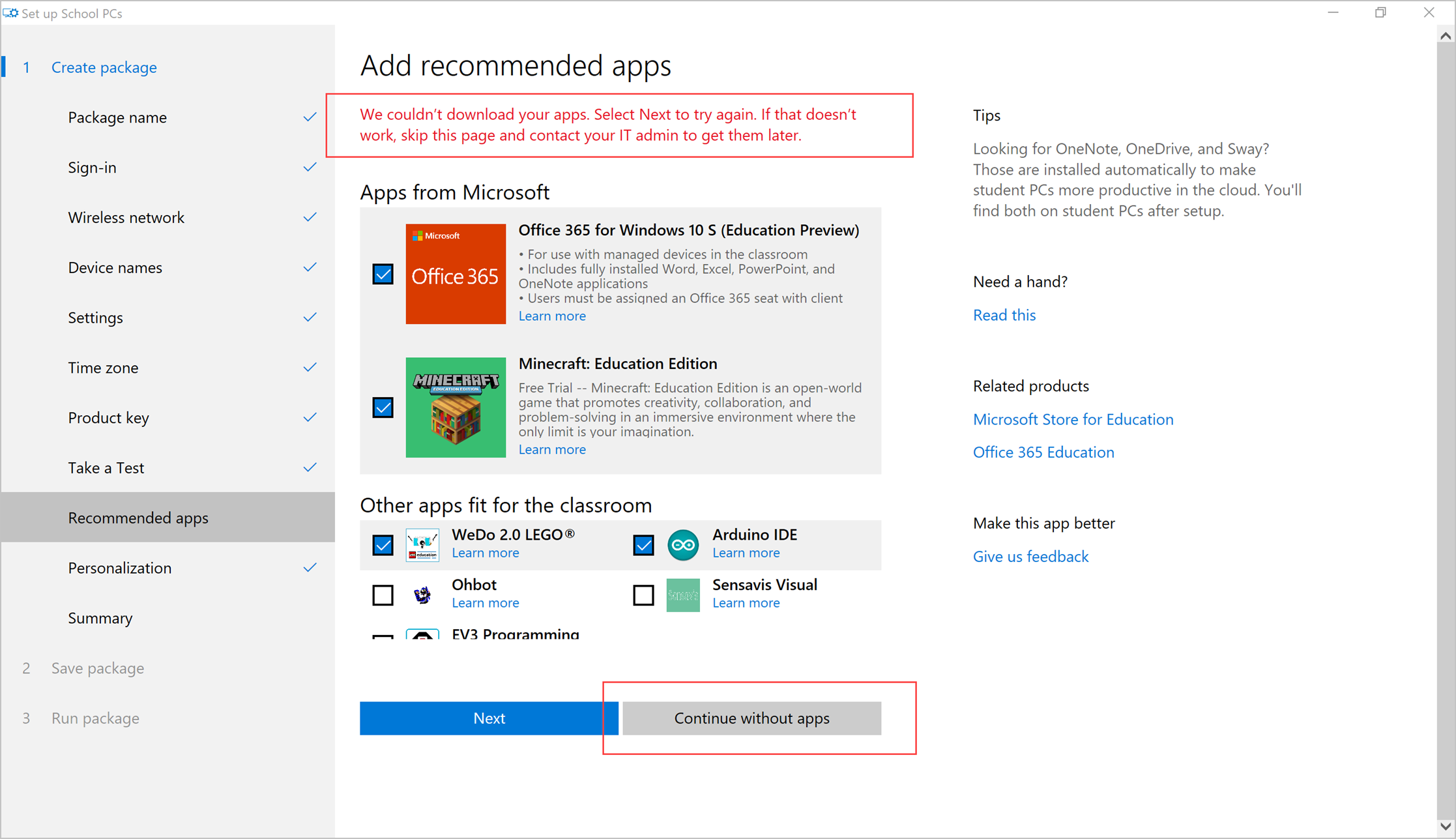Viewport: 1456px width, 839px height.
Task: Uncheck Minecraft: Education Edition checkbox
Action: (383, 407)
